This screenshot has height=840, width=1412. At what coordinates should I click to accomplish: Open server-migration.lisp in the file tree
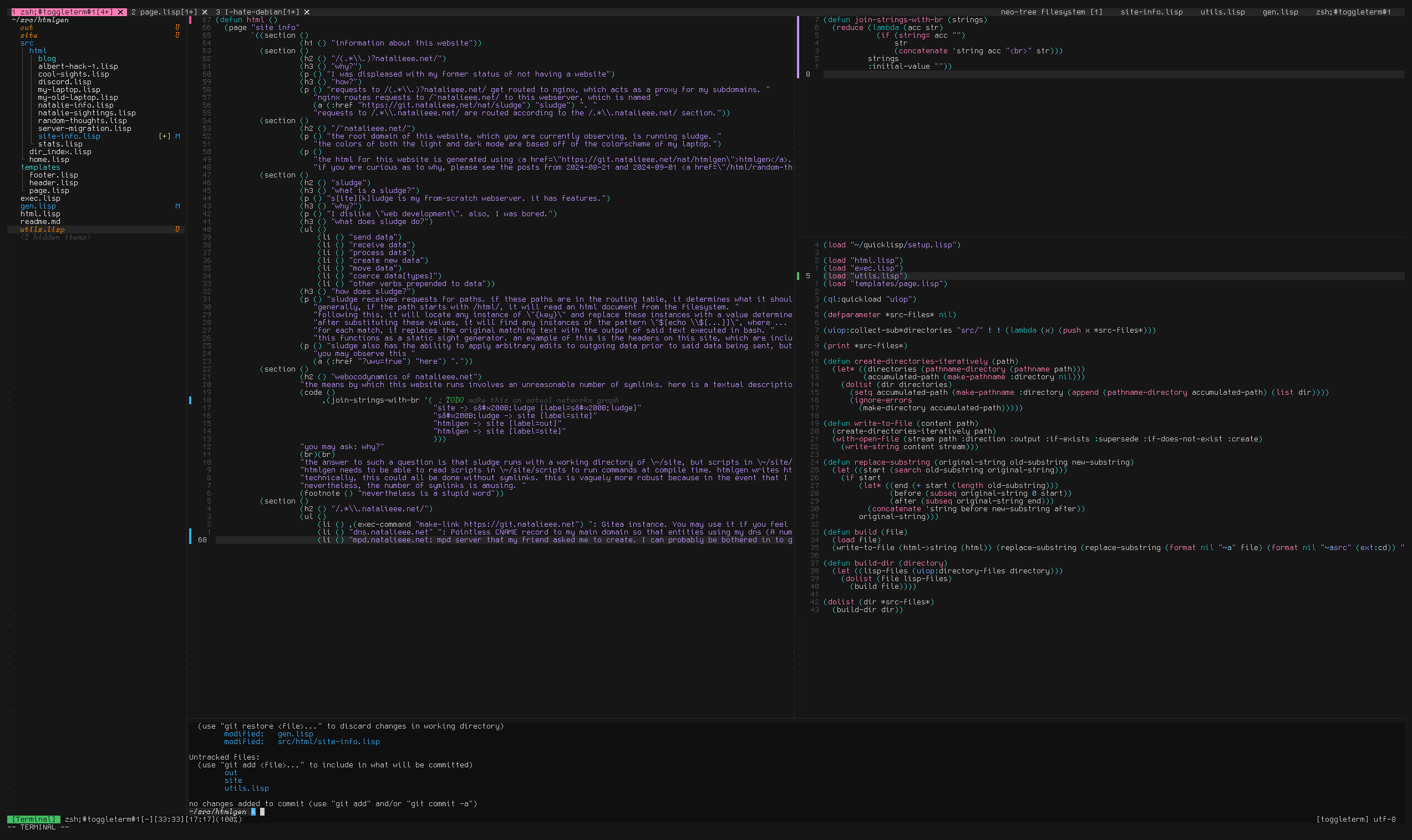click(85, 129)
